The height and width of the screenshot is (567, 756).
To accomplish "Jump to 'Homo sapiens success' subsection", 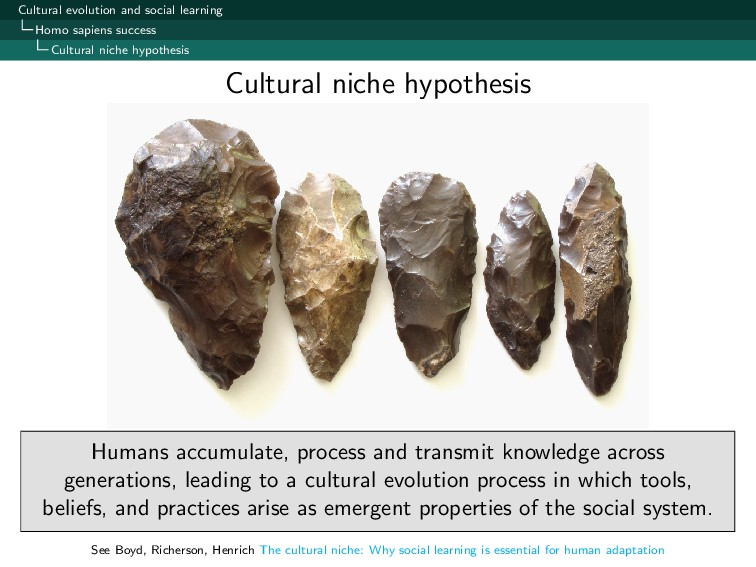I will [95, 30].
